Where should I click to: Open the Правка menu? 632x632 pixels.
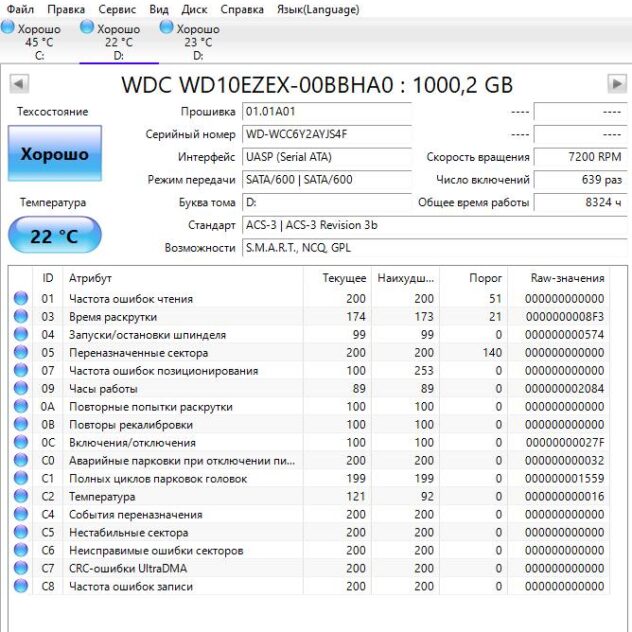click(66, 9)
